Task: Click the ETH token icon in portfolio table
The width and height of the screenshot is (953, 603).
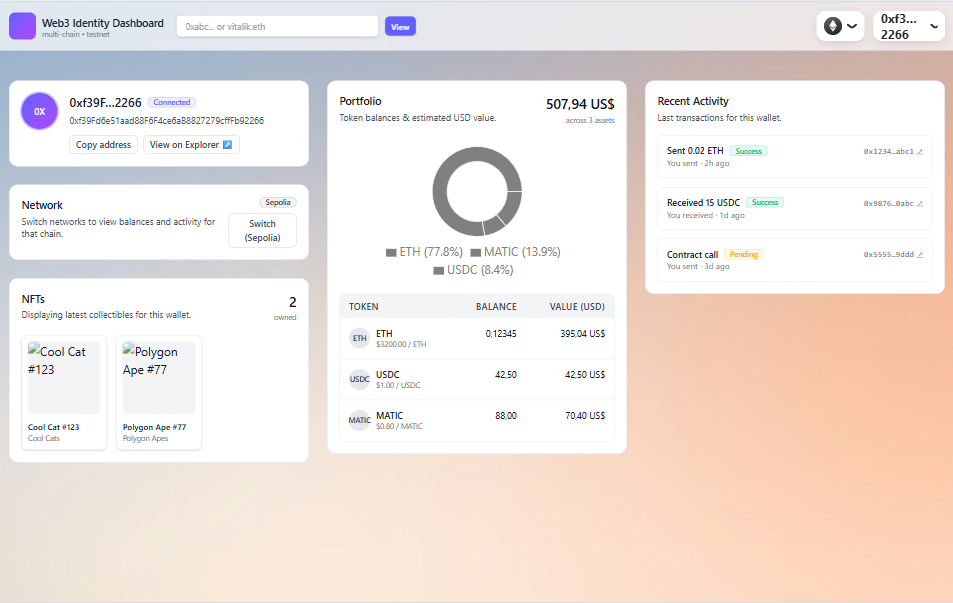Action: [359, 338]
